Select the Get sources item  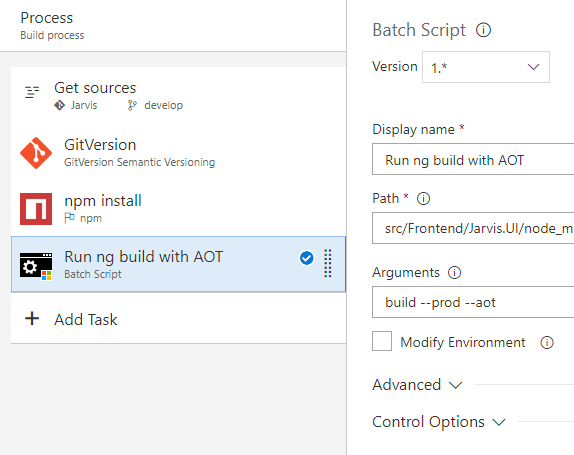click(x=178, y=95)
